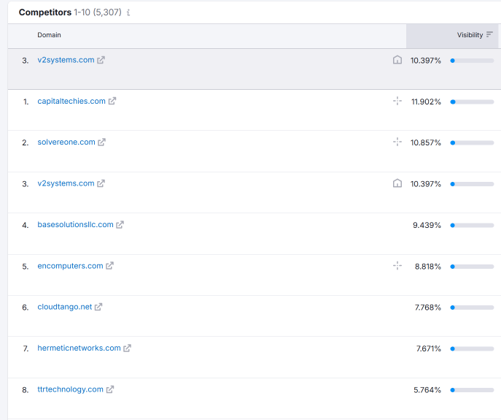The height and width of the screenshot is (420, 501).
Task: Open the basesolutionsllc.com domain link
Action: tap(75, 225)
